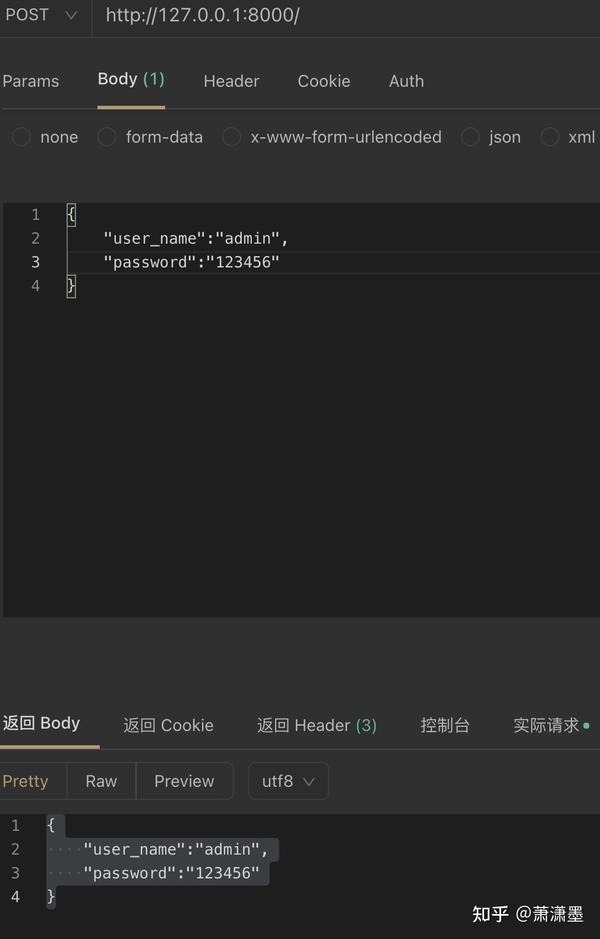
Task: Expand the utf8 encoding dropdown
Action: [x=288, y=781]
